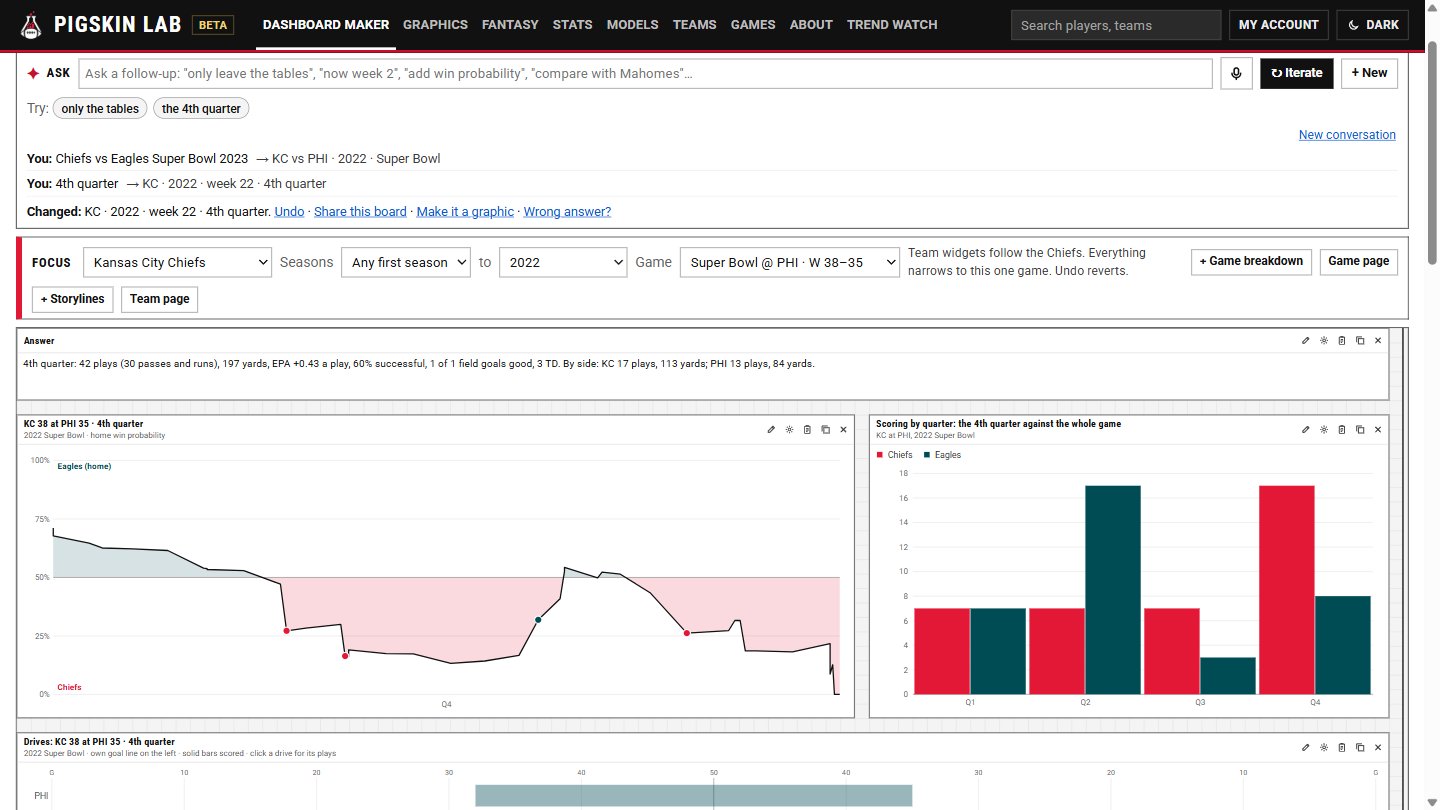Open the Trend Watch nav item

[892, 25]
